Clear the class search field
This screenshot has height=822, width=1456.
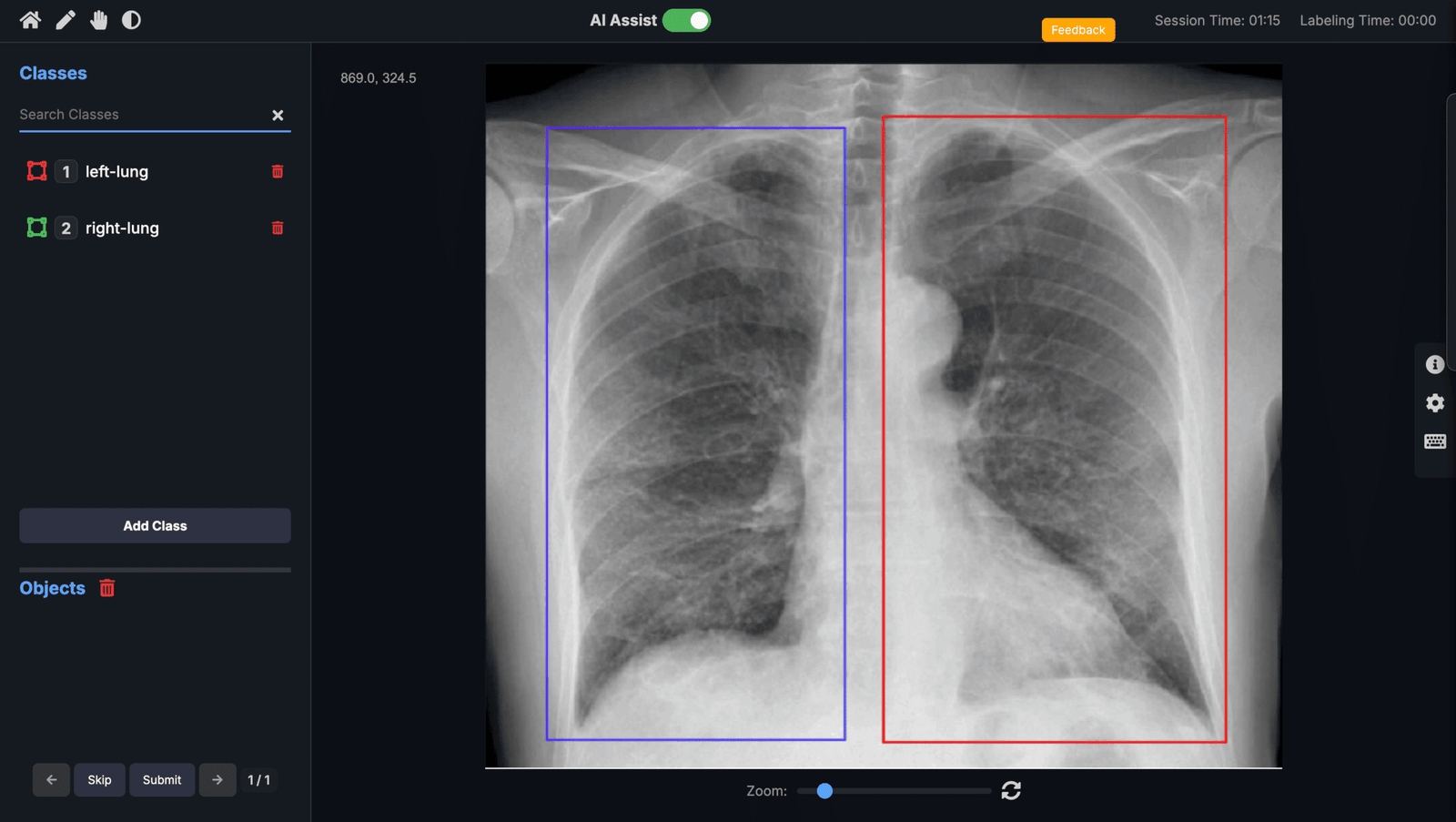click(x=278, y=115)
